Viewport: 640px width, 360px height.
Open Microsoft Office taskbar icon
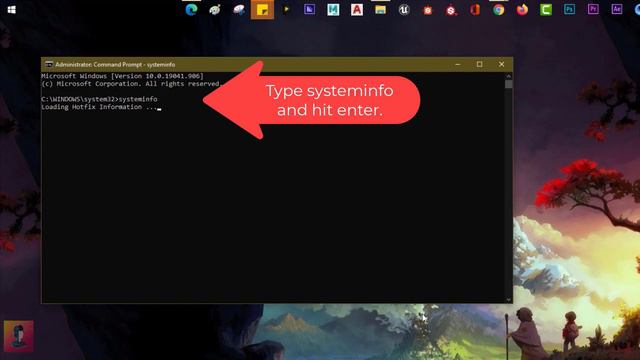(475, 9)
